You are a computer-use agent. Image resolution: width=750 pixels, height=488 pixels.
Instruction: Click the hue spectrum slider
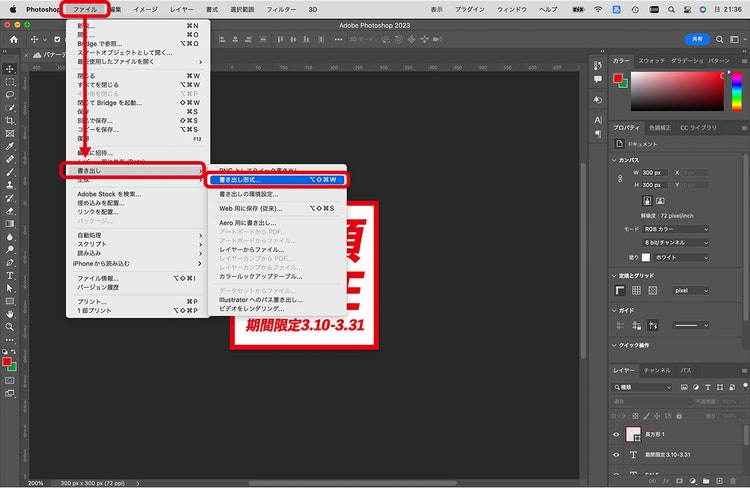737,91
